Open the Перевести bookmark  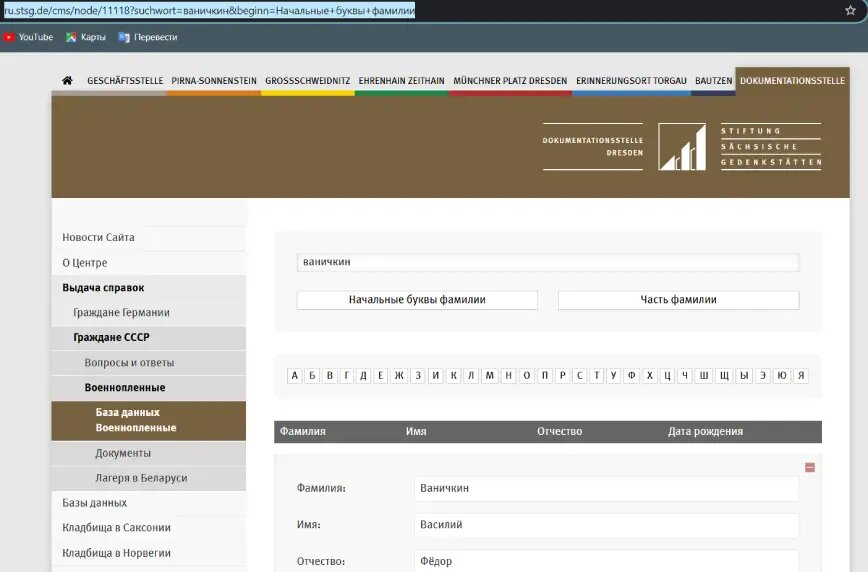[x=148, y=37]
